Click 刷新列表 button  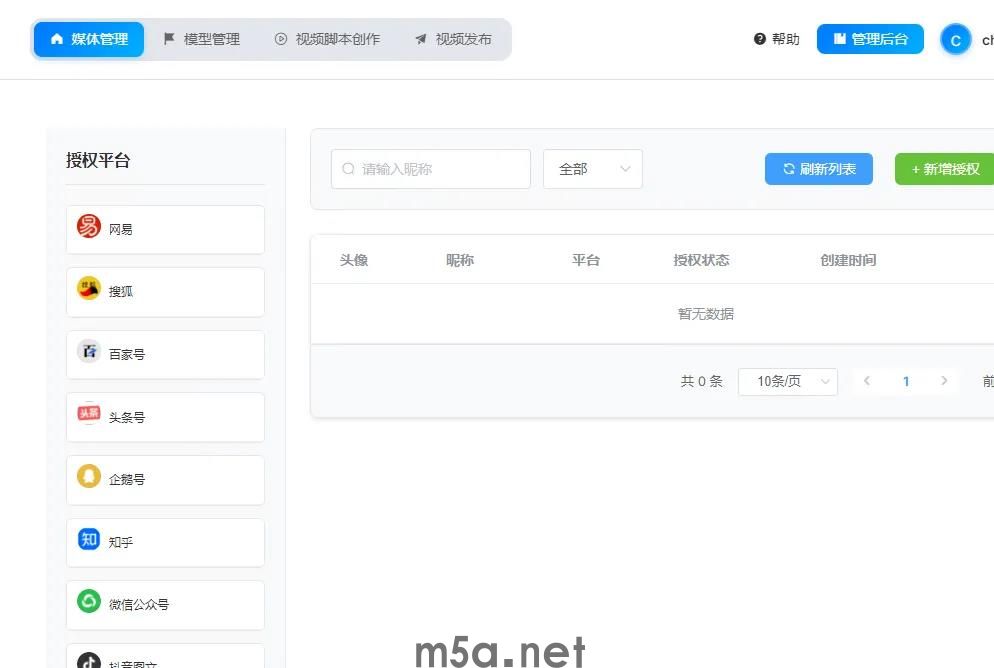tap(818, 169)
